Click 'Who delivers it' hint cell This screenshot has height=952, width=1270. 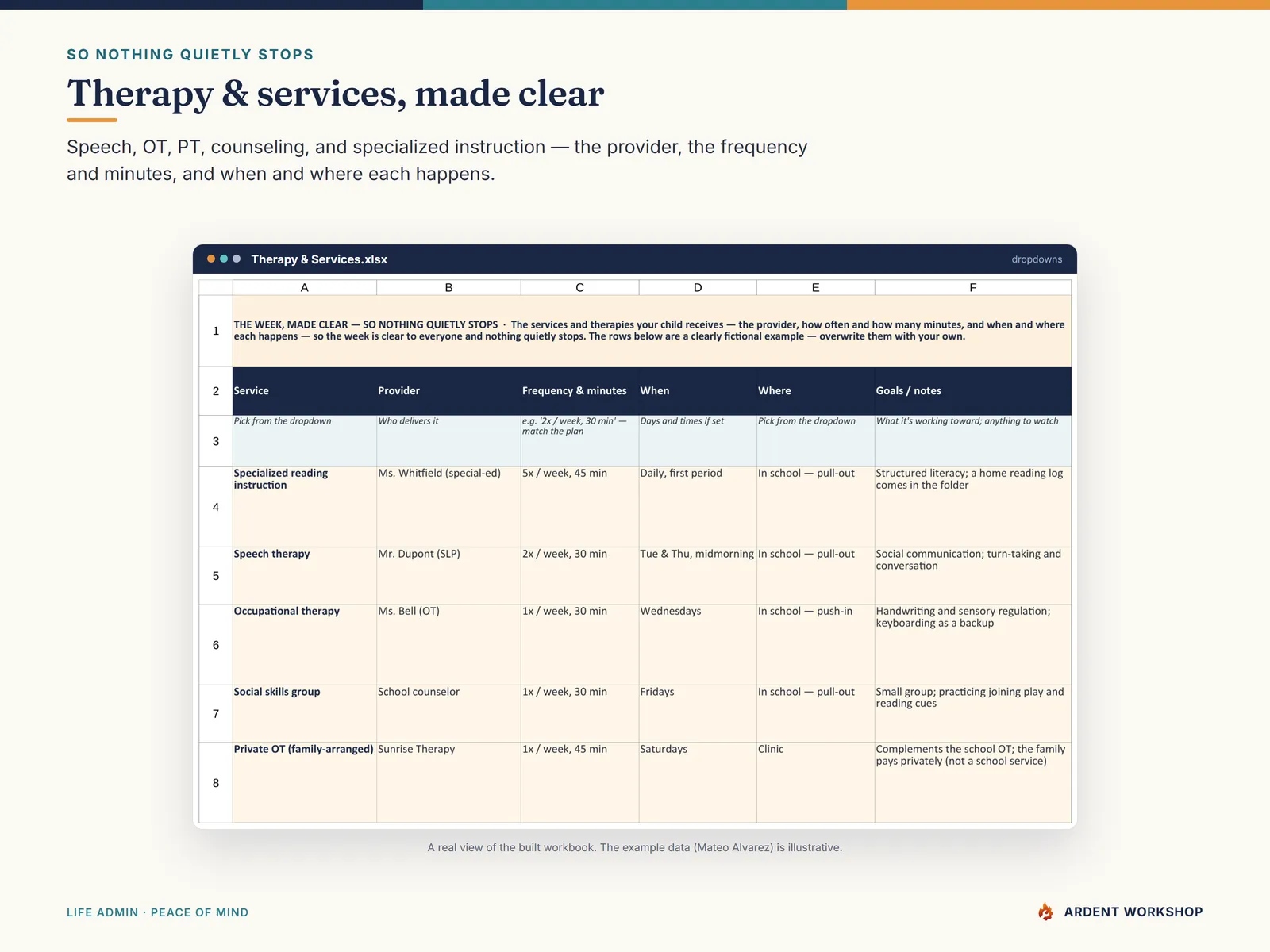click(448, 441)
